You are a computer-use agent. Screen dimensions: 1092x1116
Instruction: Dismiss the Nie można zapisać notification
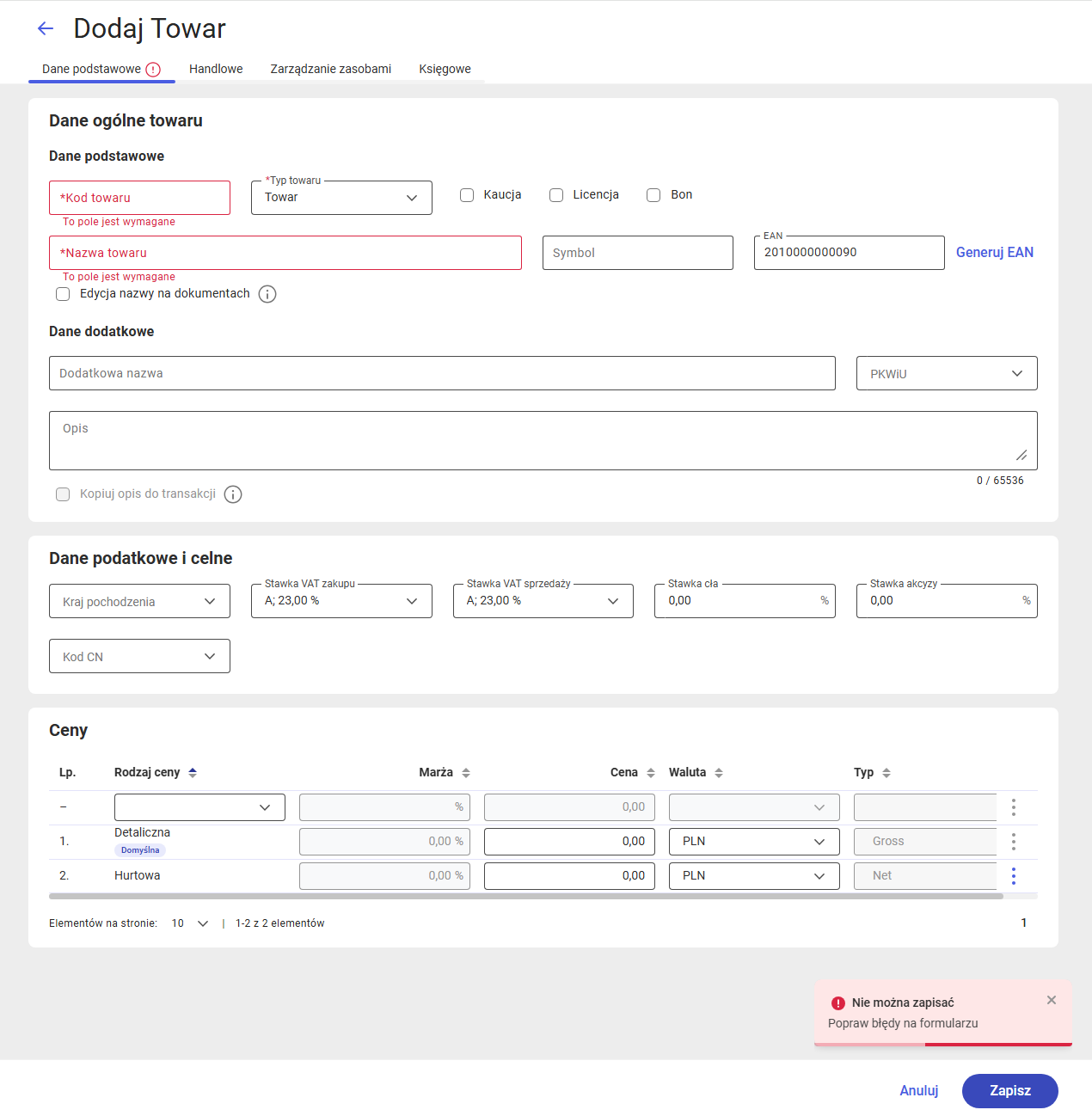tap(1052, 1000)
